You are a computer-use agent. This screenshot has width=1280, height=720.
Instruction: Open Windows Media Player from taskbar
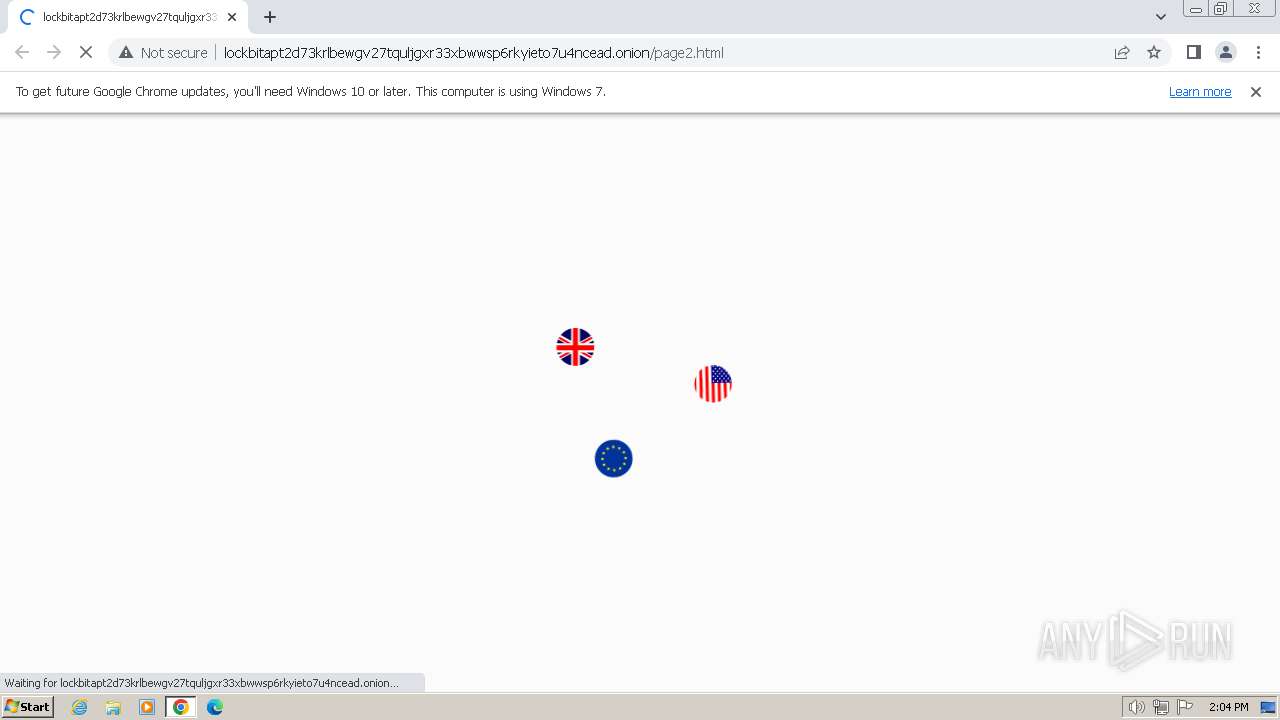(x=147, y=707)
